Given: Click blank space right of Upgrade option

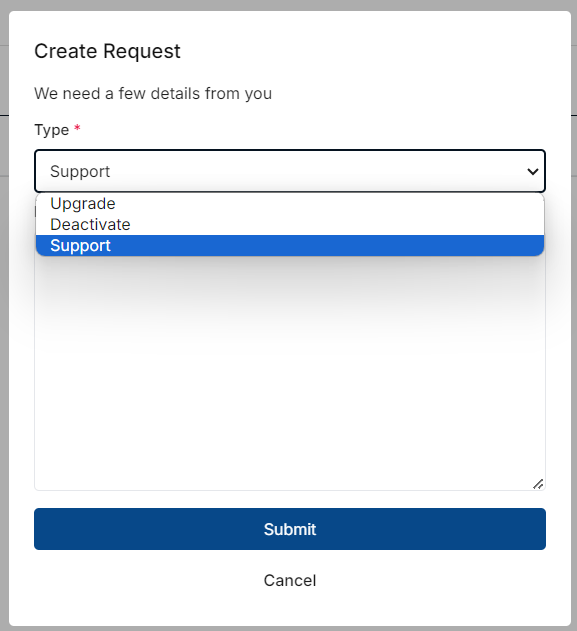Looking at the screenshot, I should 330,204.
